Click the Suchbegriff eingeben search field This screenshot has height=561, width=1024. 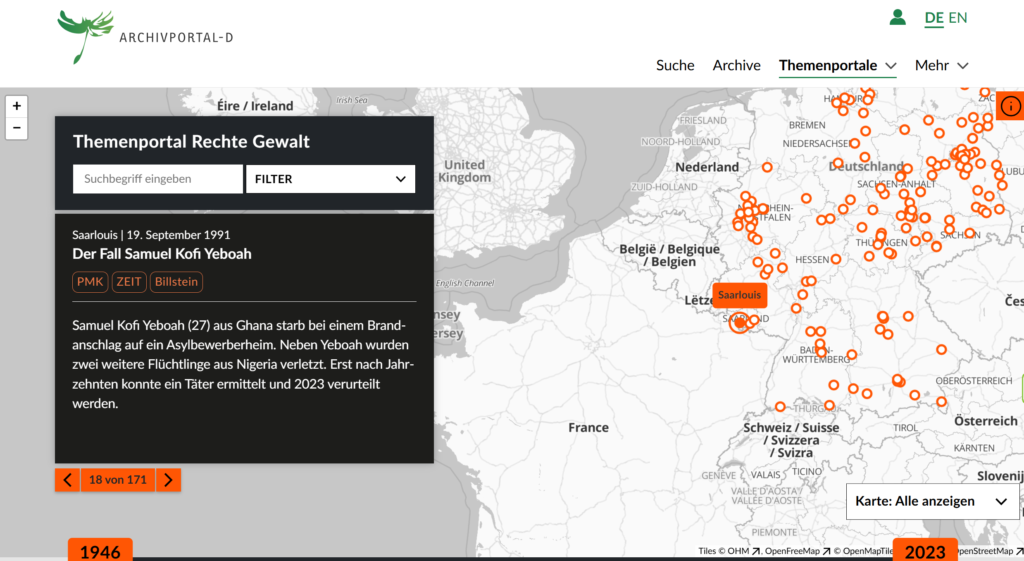[x=157, y=179]
